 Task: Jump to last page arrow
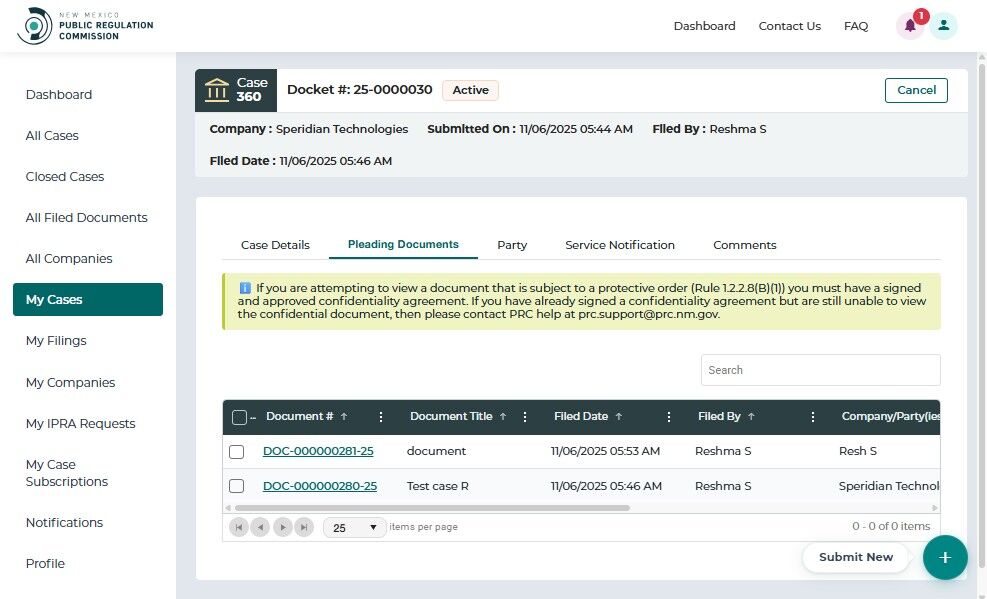tap(304, 527)
